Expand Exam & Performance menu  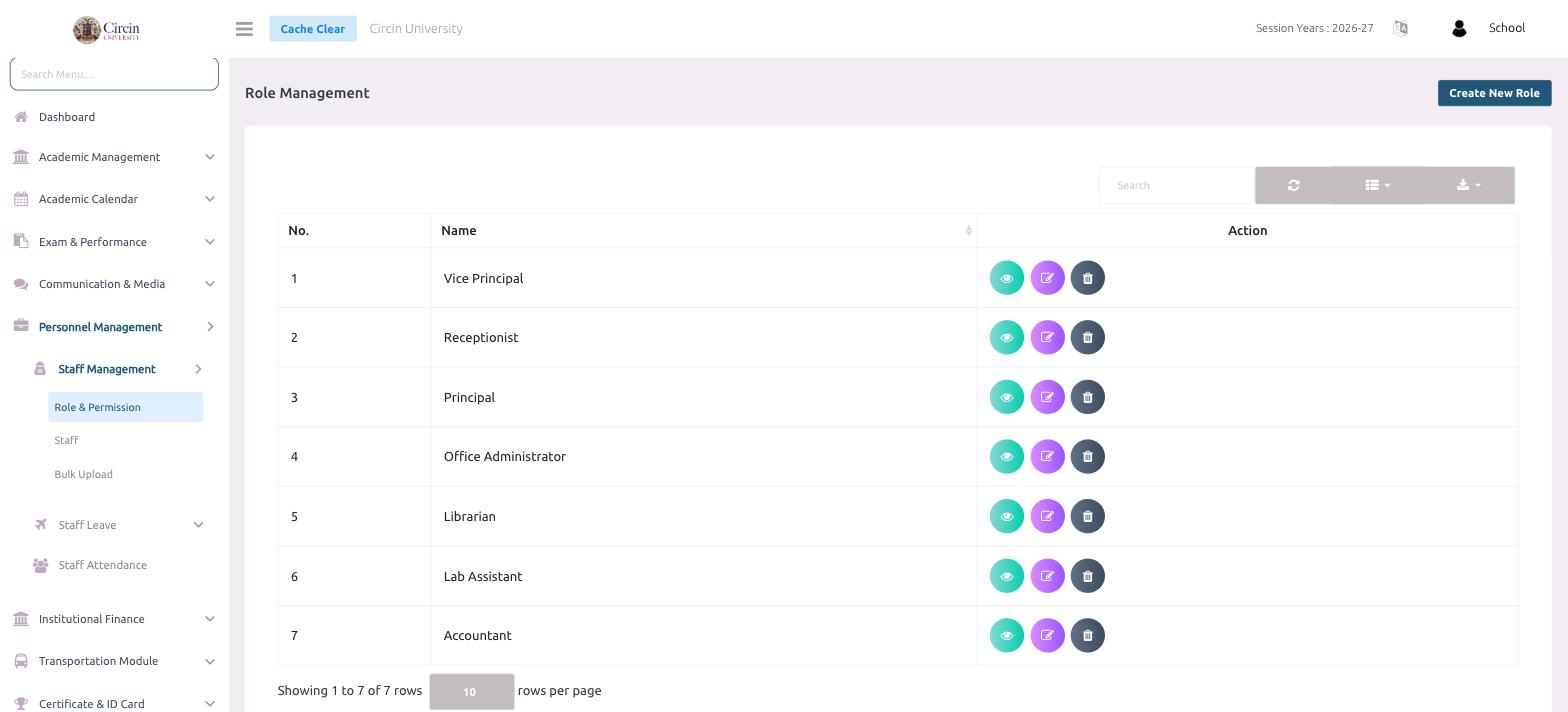click(114, 242)
